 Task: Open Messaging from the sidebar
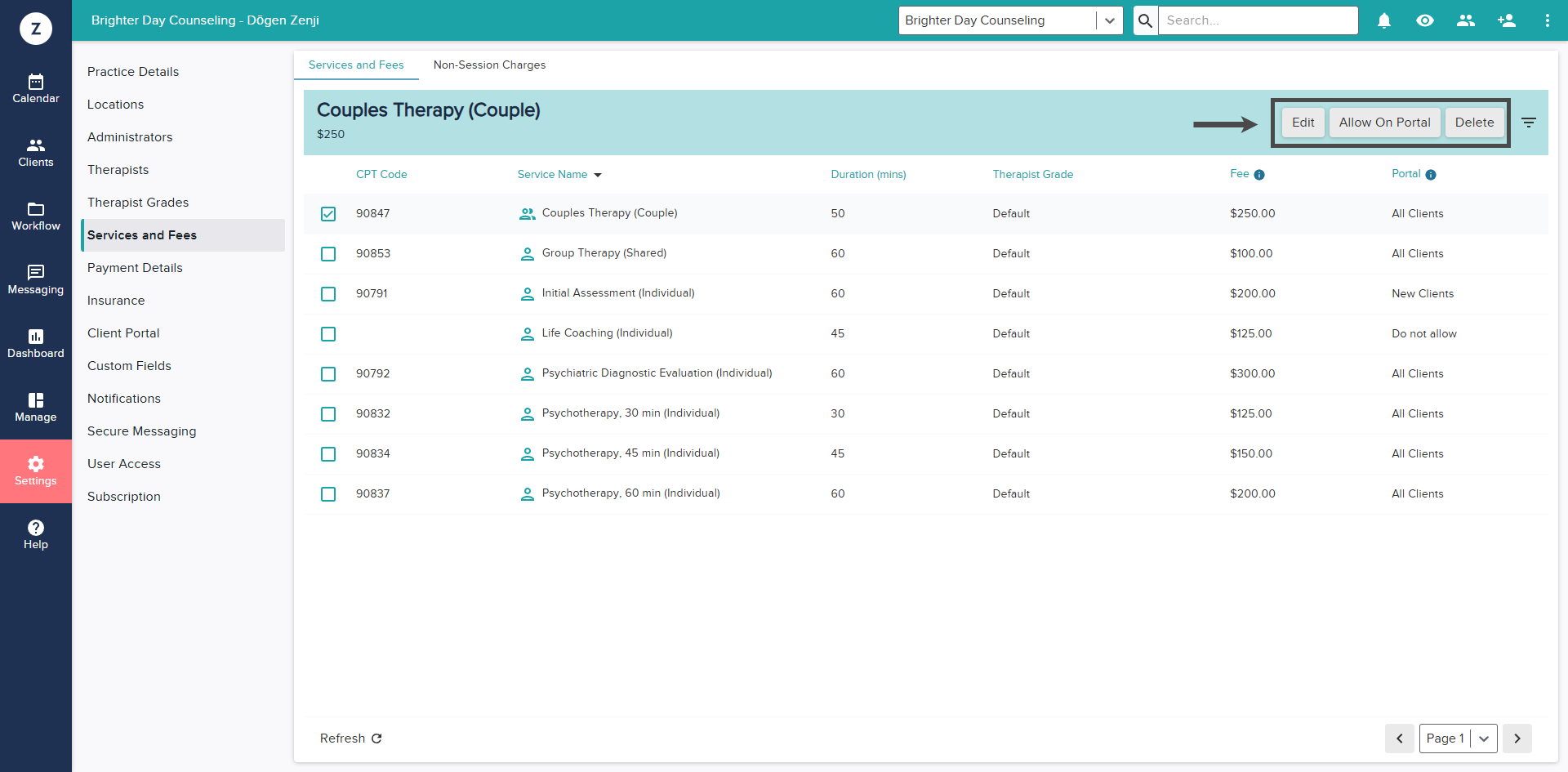click(36, 280)
